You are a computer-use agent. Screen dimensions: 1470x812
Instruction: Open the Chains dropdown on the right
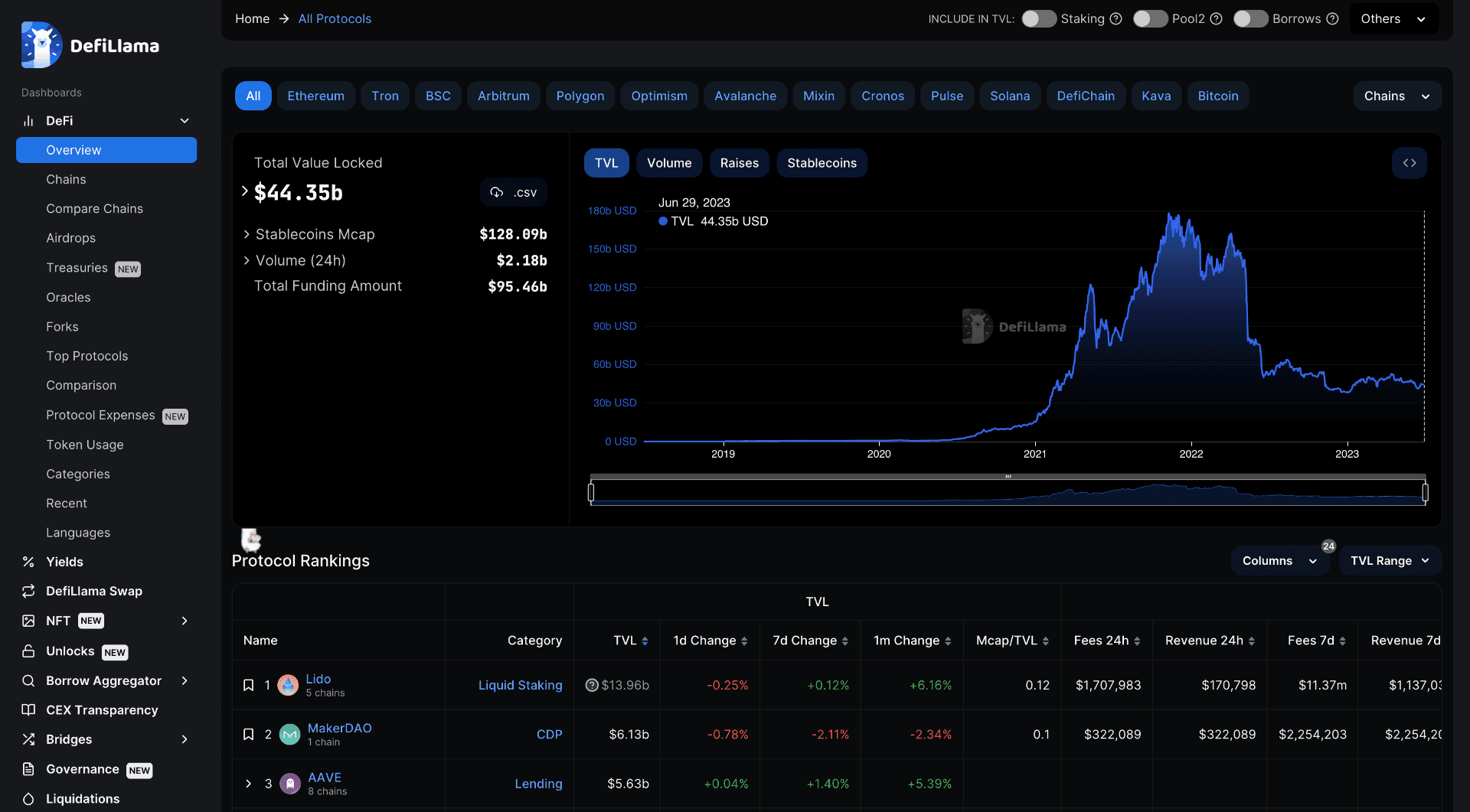pyautogui.click(x=1397, y=96)
